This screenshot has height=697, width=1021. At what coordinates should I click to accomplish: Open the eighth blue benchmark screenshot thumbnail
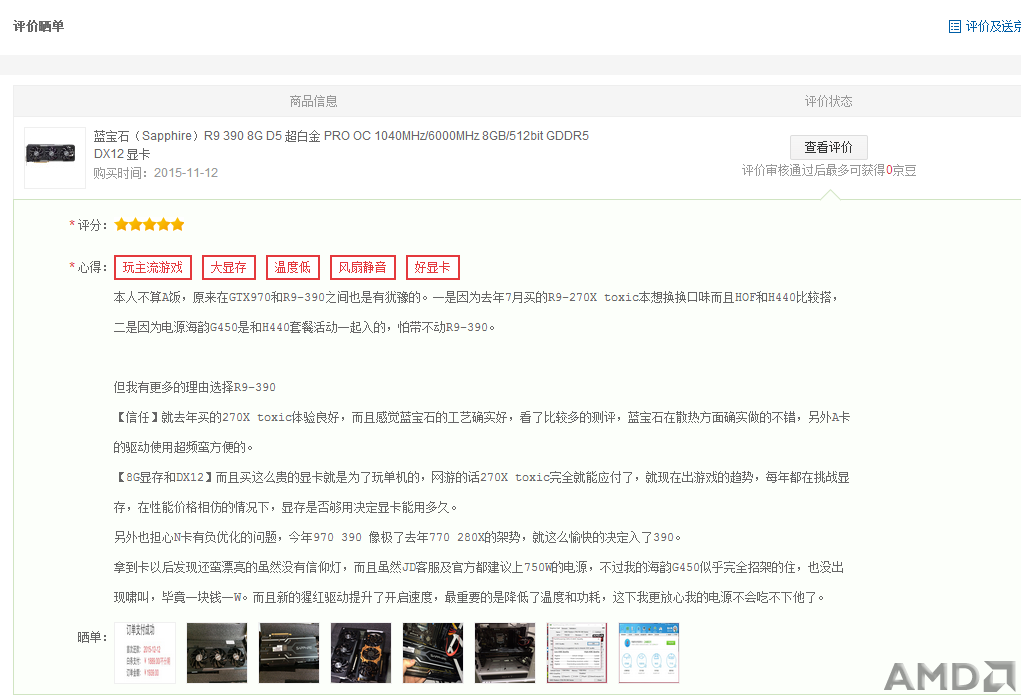click(649, 653)
